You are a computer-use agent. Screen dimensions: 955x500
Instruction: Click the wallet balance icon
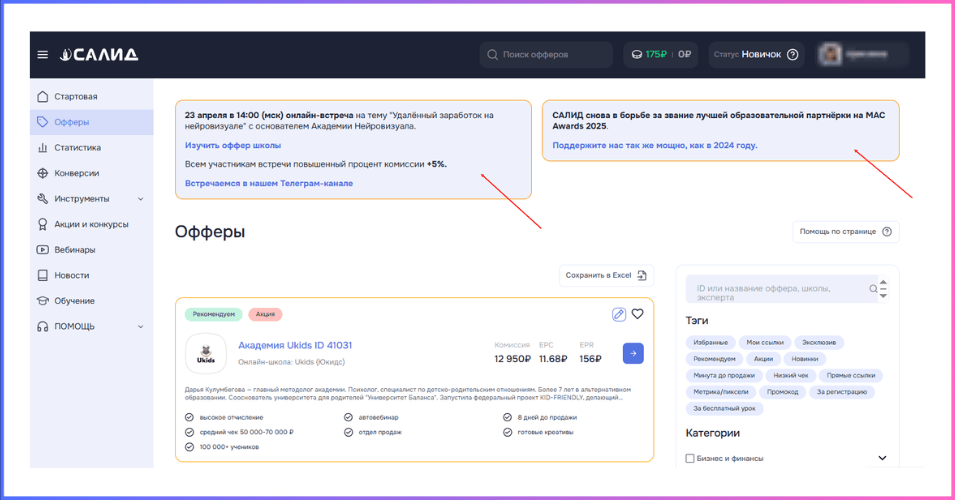coord(636,55)
